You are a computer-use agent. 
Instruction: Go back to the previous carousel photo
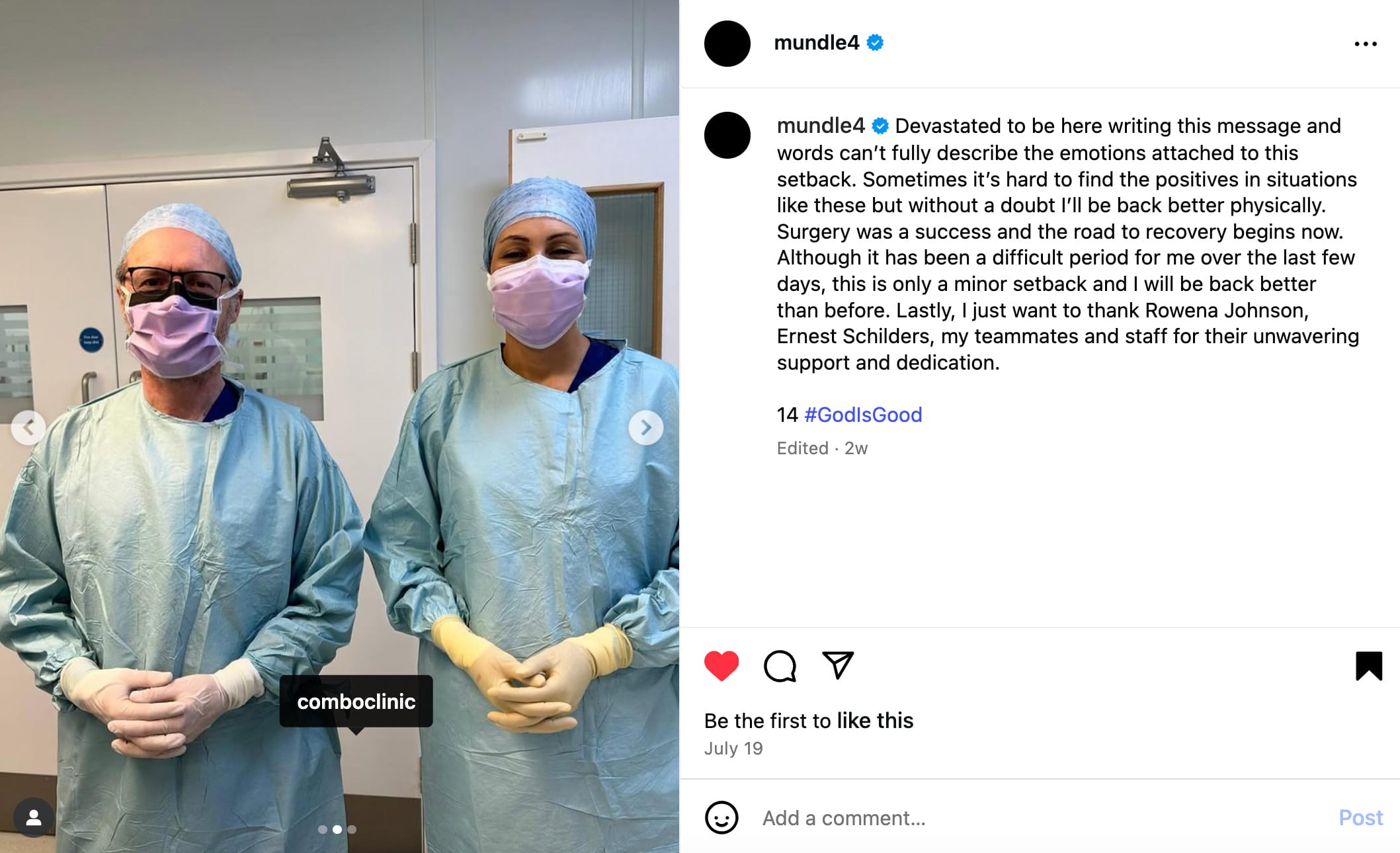tap(28, 428)
